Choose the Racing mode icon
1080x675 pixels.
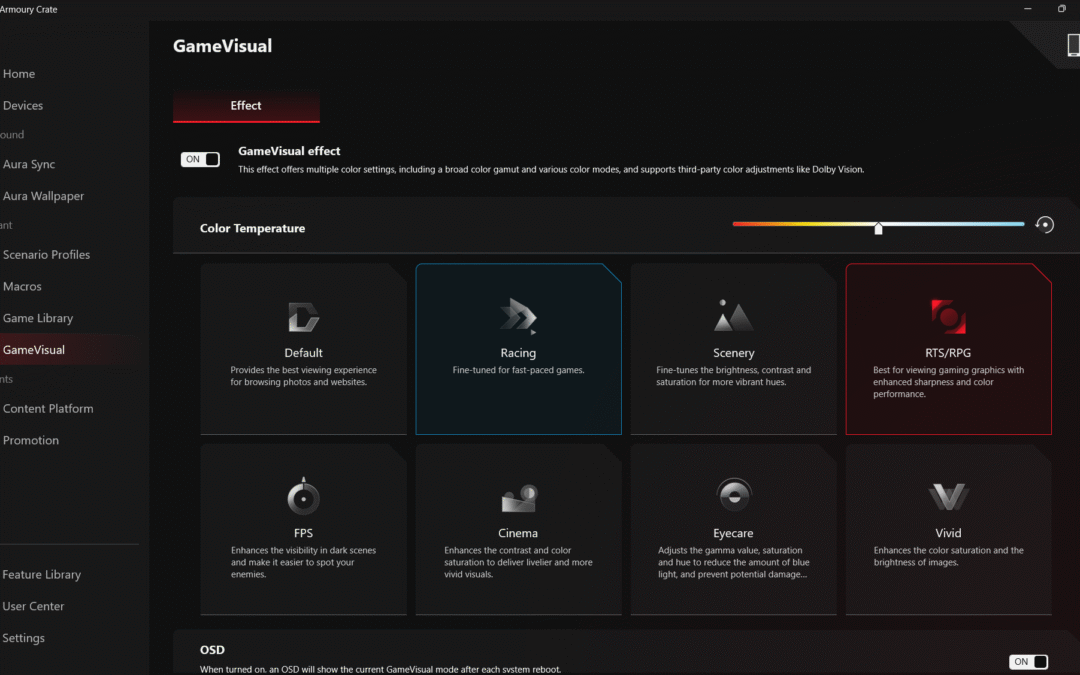click(518, 317)
